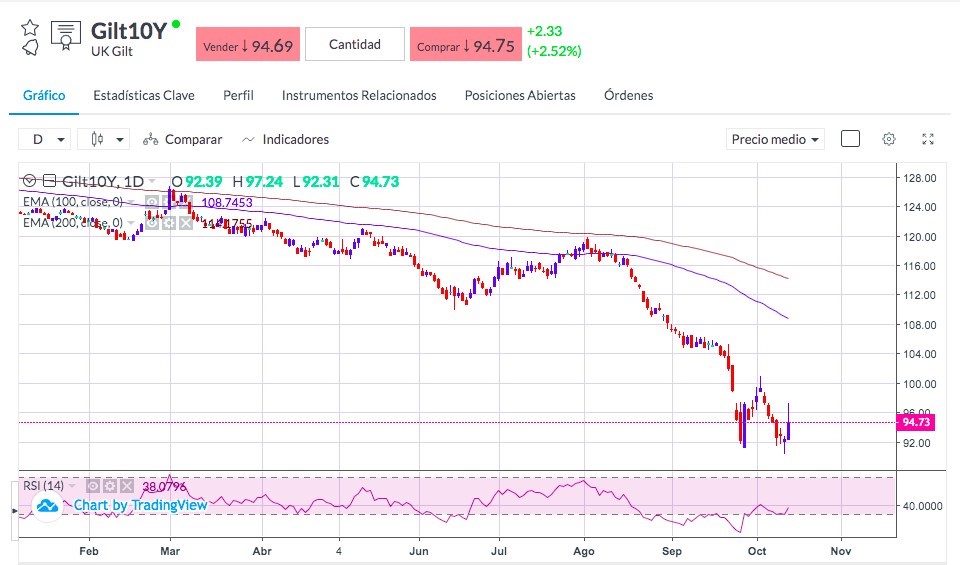The image size is (960, 565).
Task: Expand the EMA (200, close, 0) dropdown arrow
Action: coord(130,223)
